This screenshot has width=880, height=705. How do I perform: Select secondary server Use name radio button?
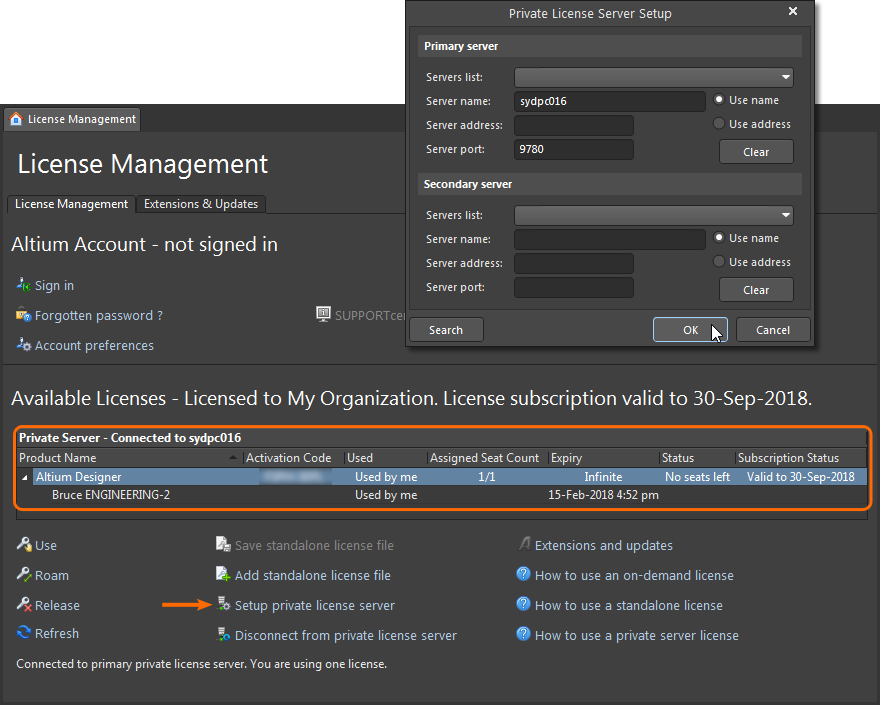point(719,238)
